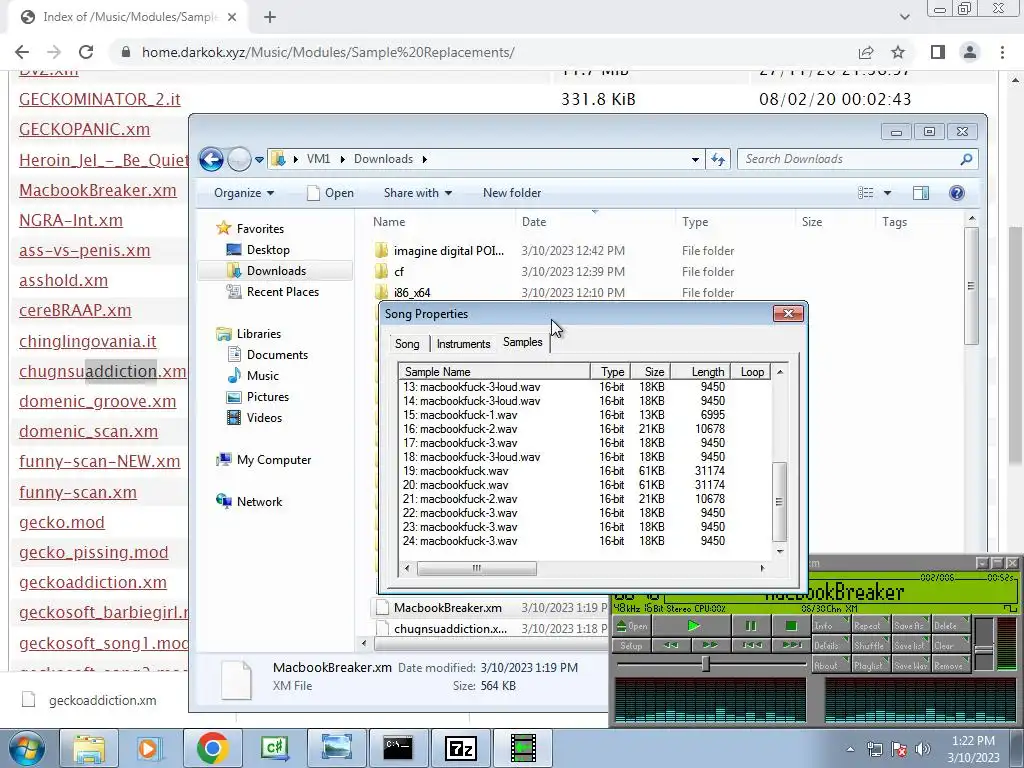
Task: Open the funny-scan-NEW.xm link
Action: (x=99, y=461)
